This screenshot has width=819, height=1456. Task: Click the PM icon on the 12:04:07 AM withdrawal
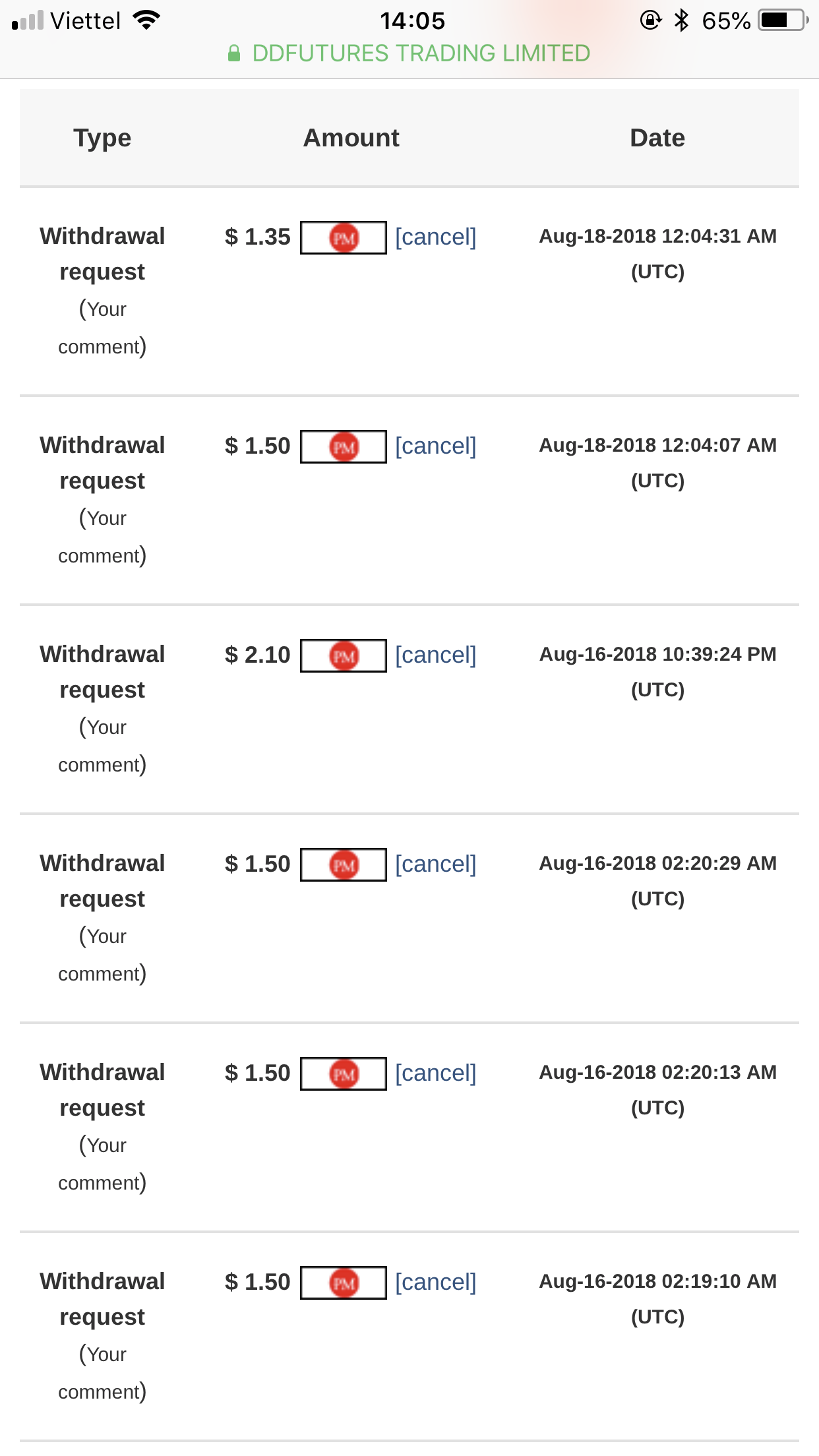tap(344, 446)
